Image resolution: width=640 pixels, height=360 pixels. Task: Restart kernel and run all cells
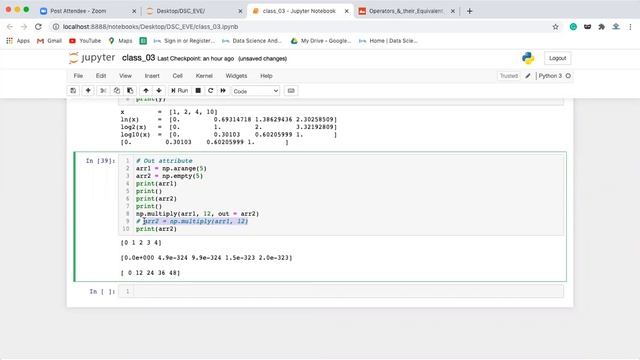tap(223, 91)
